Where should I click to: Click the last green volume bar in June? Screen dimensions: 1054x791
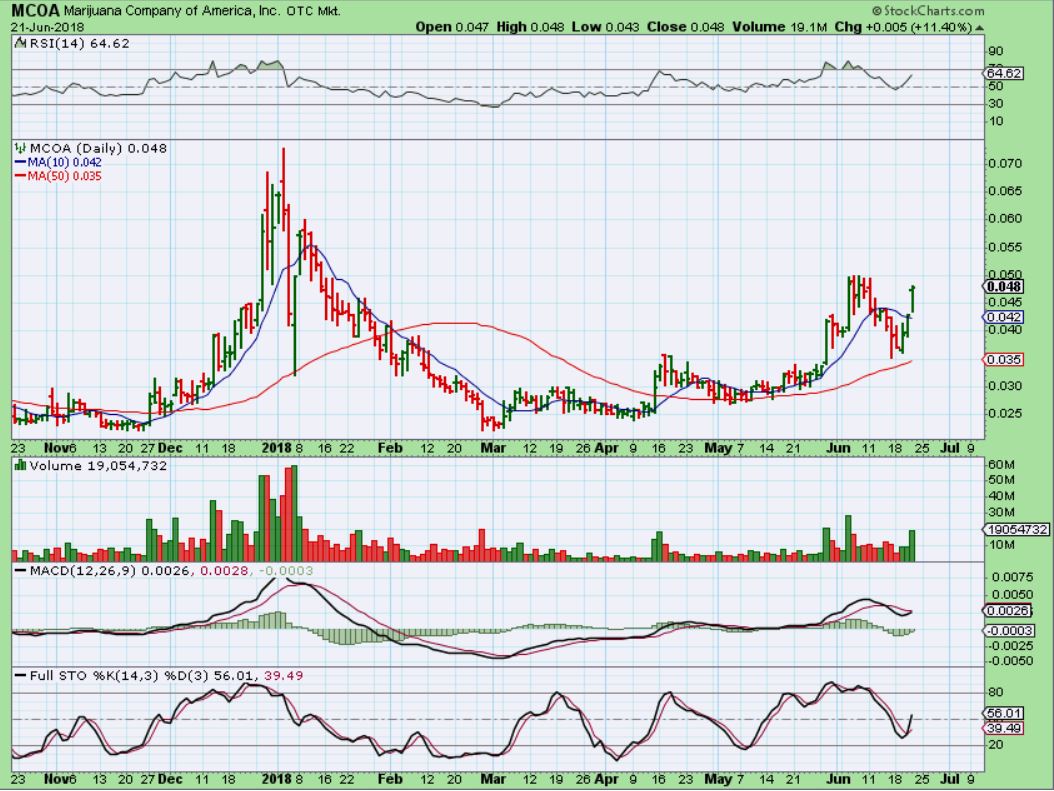(x=912, y=546)
